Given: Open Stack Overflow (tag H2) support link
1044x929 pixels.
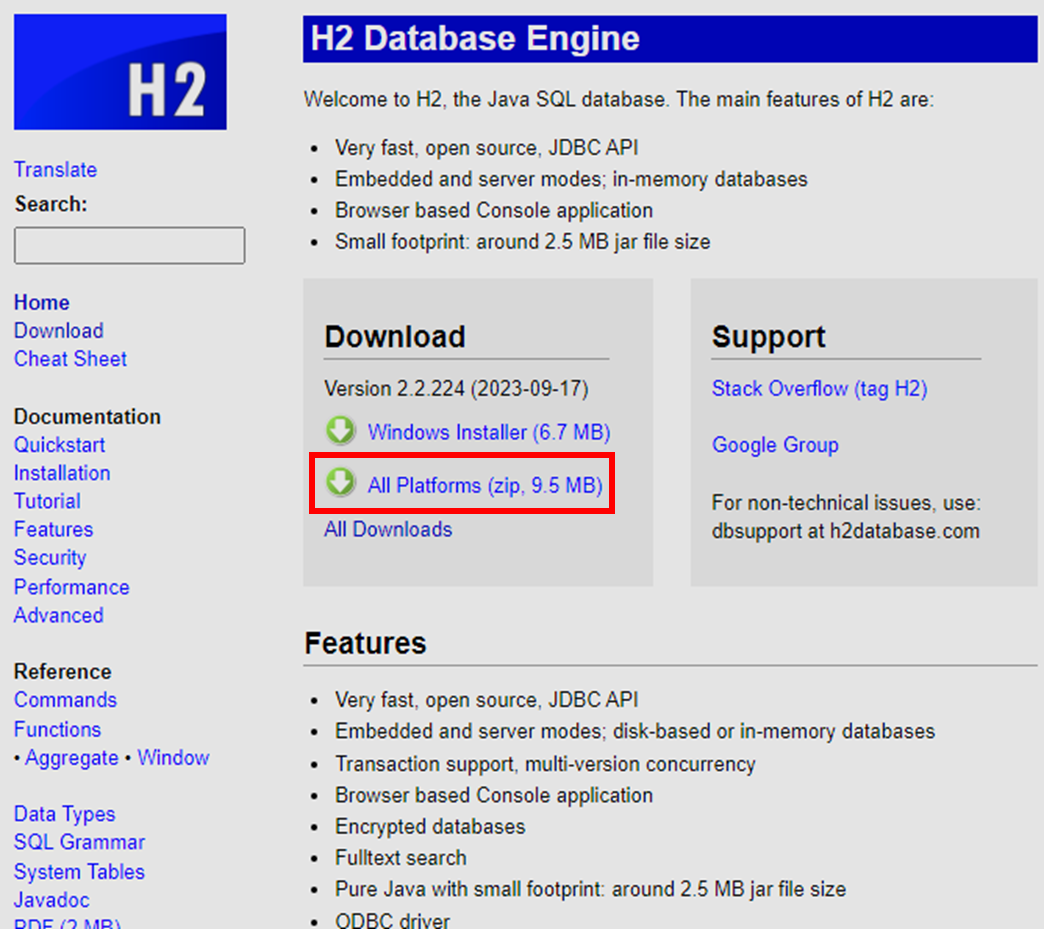Looking at the screenshot, I should click(x=820, y=388).
